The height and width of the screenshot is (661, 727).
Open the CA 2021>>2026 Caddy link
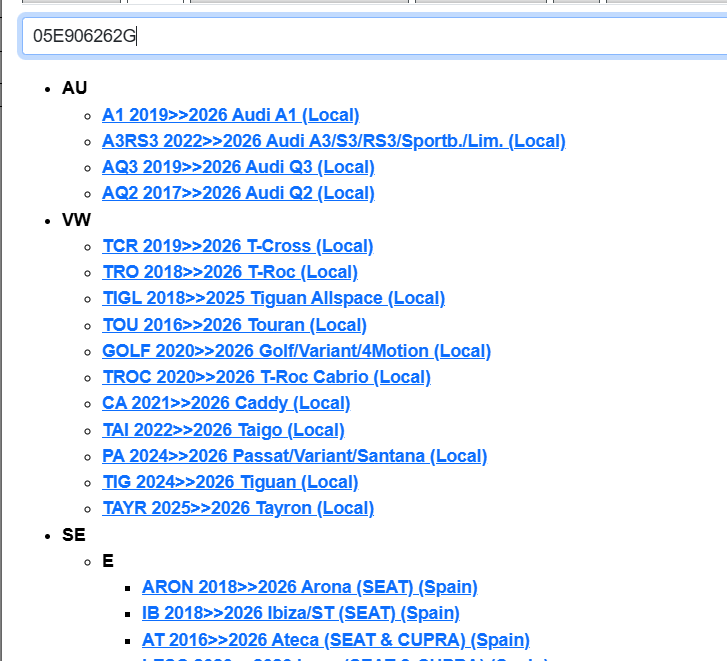pos(226,403)
